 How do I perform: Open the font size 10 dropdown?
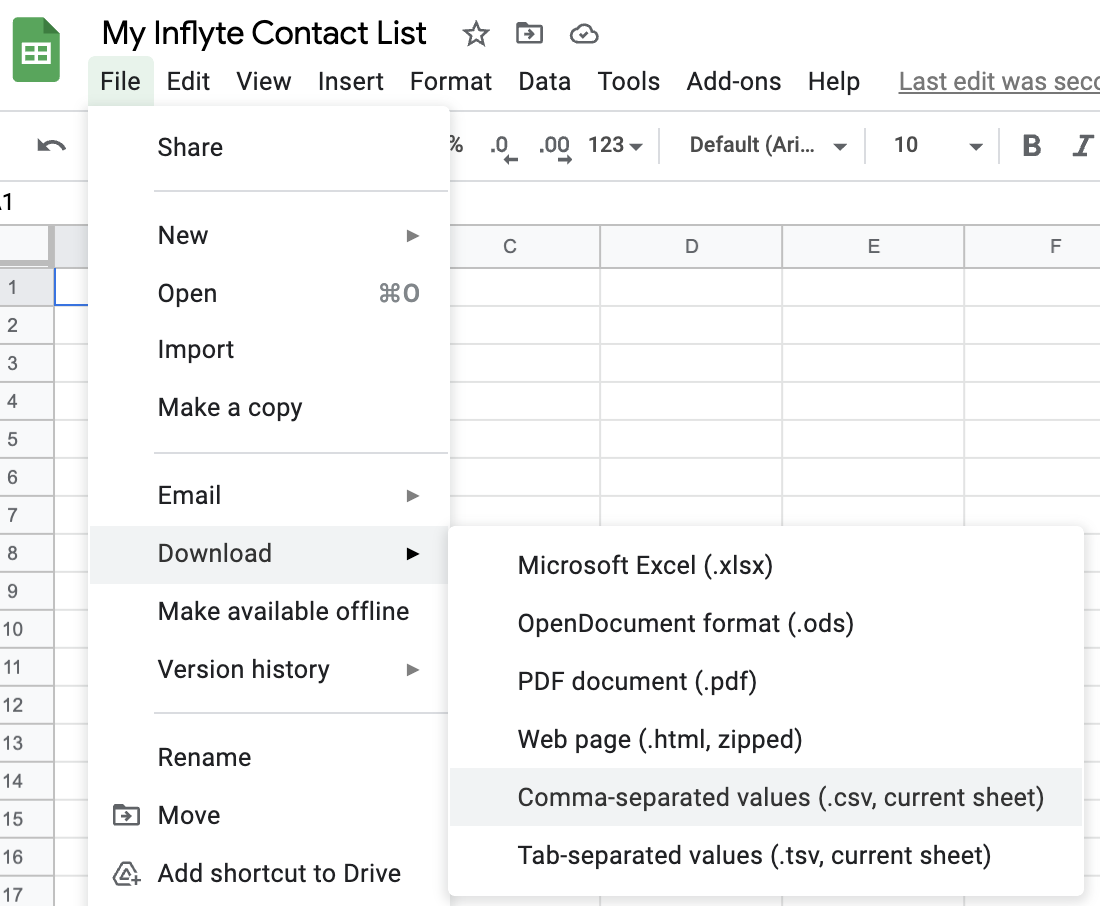(x=938, y=145)
